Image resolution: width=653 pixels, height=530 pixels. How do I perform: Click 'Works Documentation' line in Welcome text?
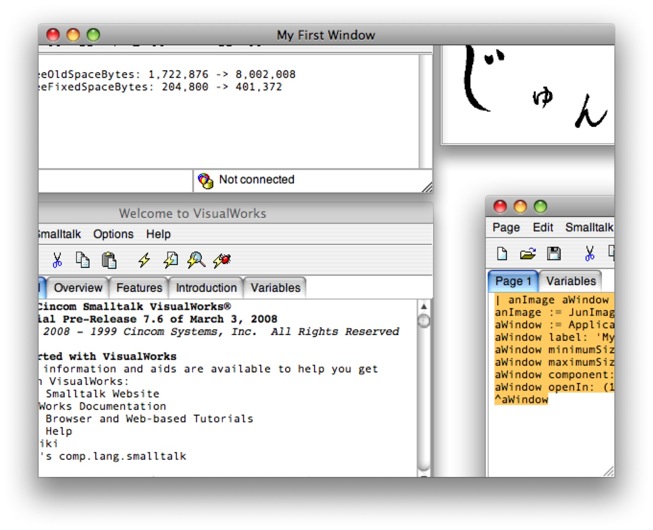[102, 406]
